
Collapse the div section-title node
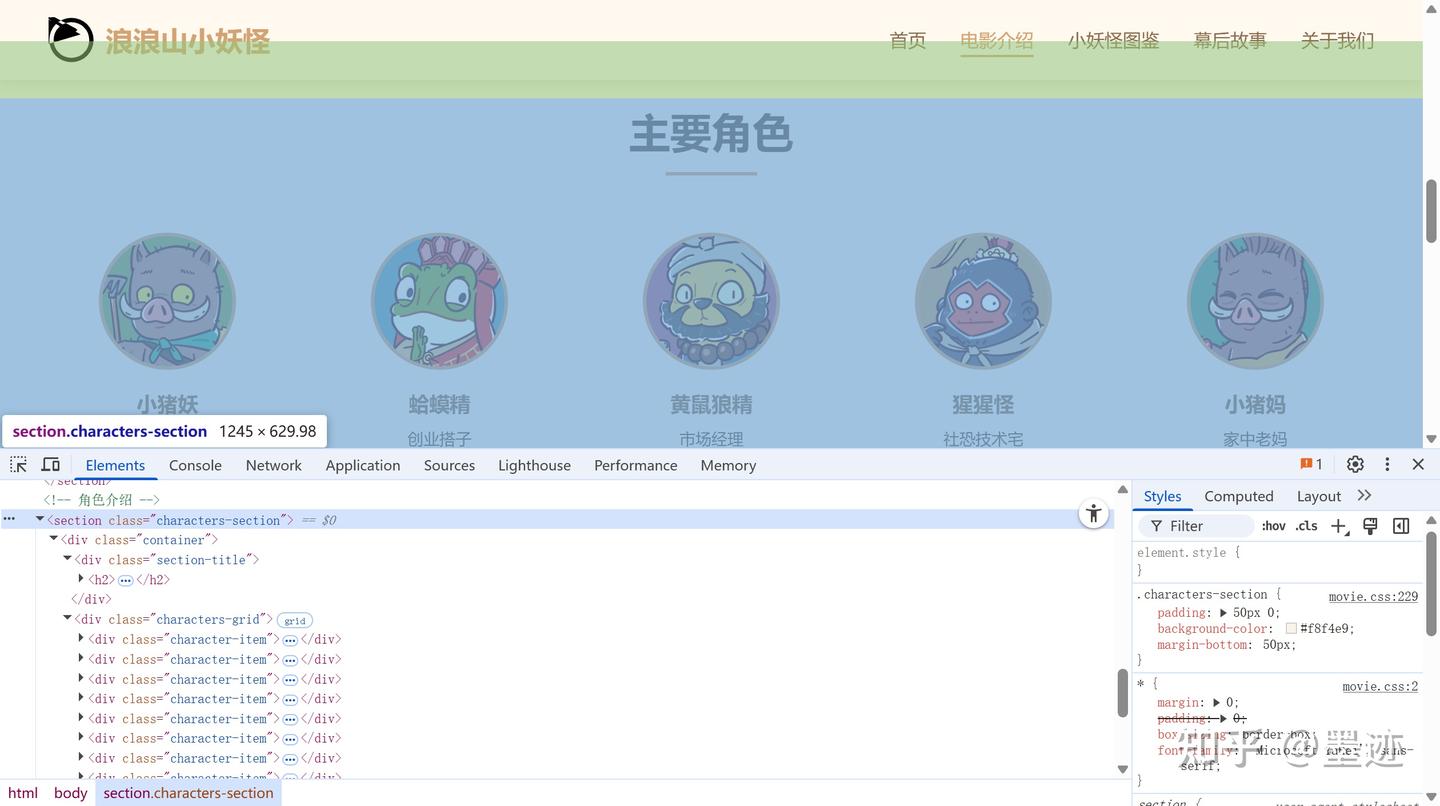[67, 560]
